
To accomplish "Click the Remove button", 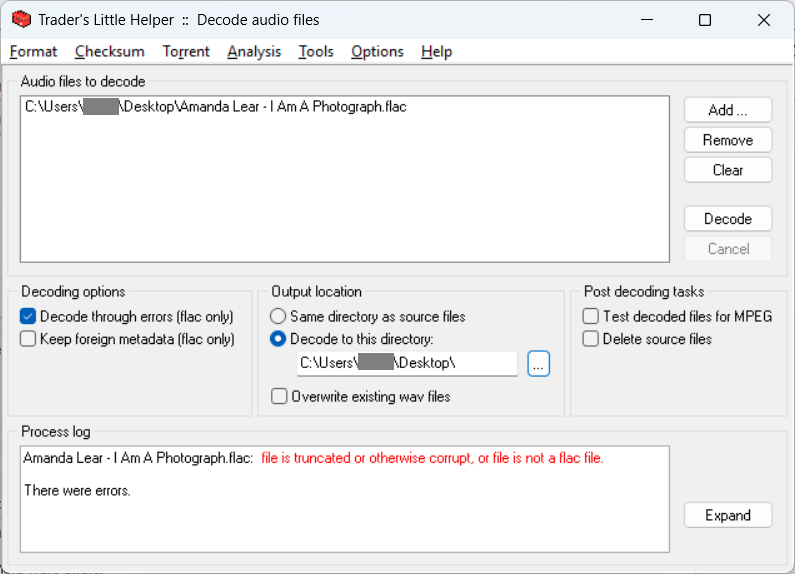I will (x=728, y=140).
